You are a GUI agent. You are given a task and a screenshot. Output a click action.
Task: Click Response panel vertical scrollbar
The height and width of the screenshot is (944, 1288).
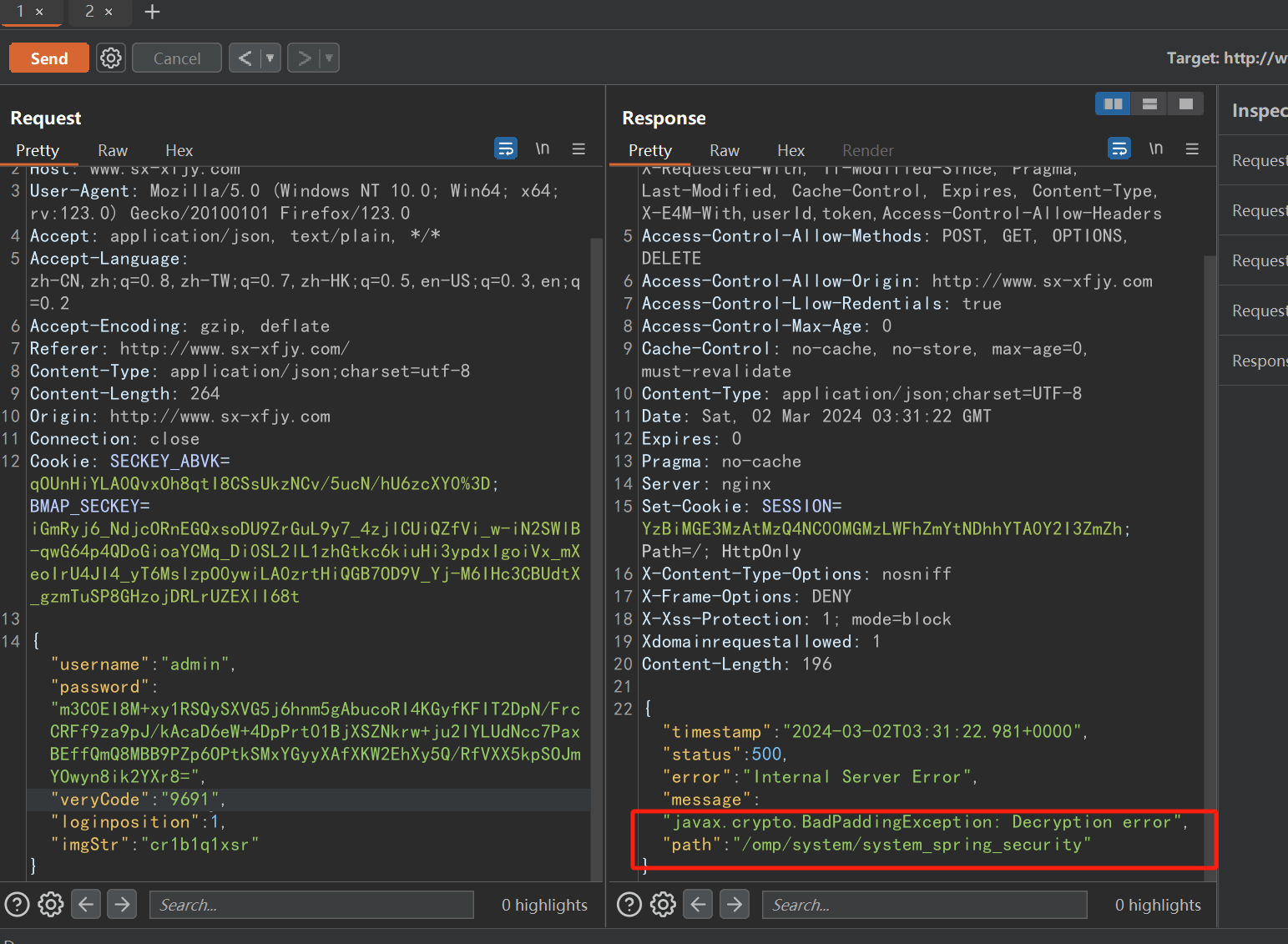(1210, 568)
